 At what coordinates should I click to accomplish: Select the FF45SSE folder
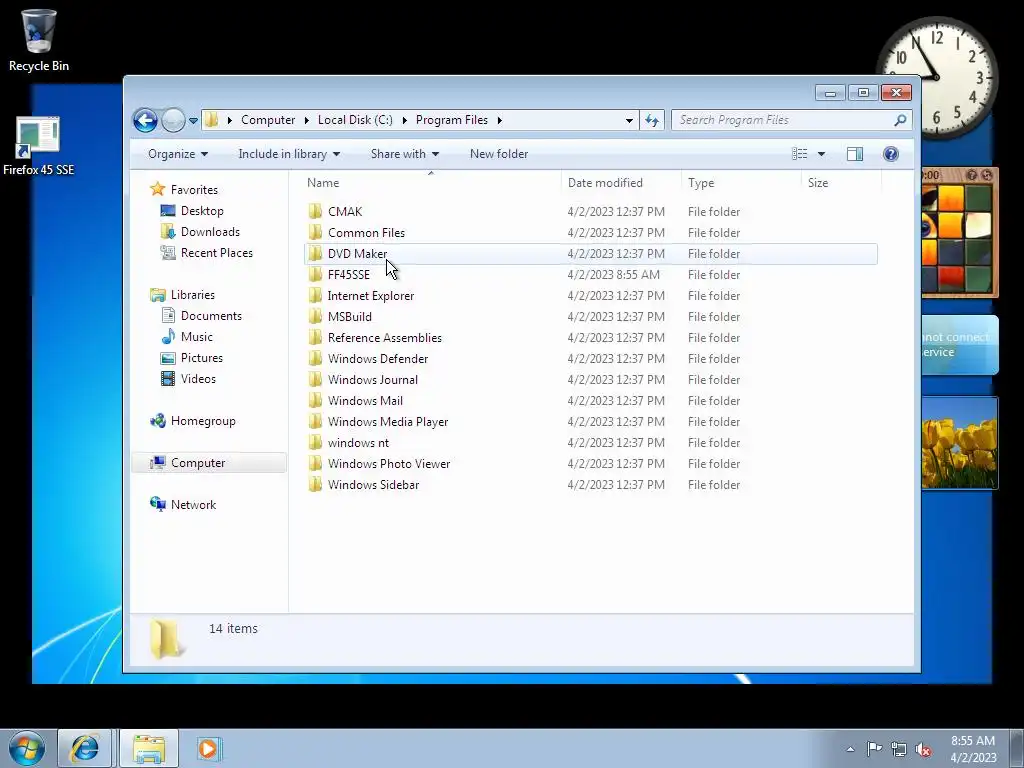pyautogui.click(x=591, y=274)
